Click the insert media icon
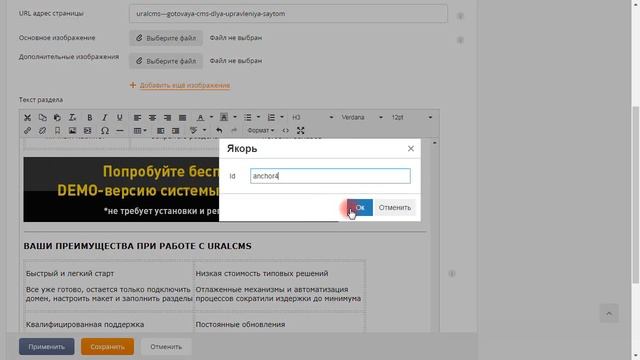This screenshot has height=360, width=640. (87, 131)
